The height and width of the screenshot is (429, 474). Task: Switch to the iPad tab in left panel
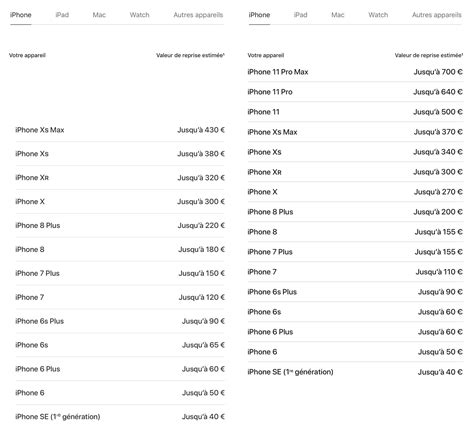(62, 15)
